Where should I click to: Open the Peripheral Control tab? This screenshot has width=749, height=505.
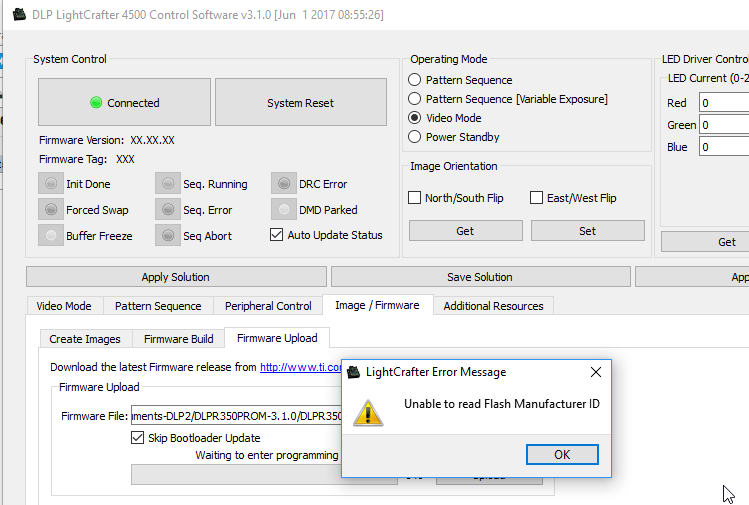click(x=268, y=306)
